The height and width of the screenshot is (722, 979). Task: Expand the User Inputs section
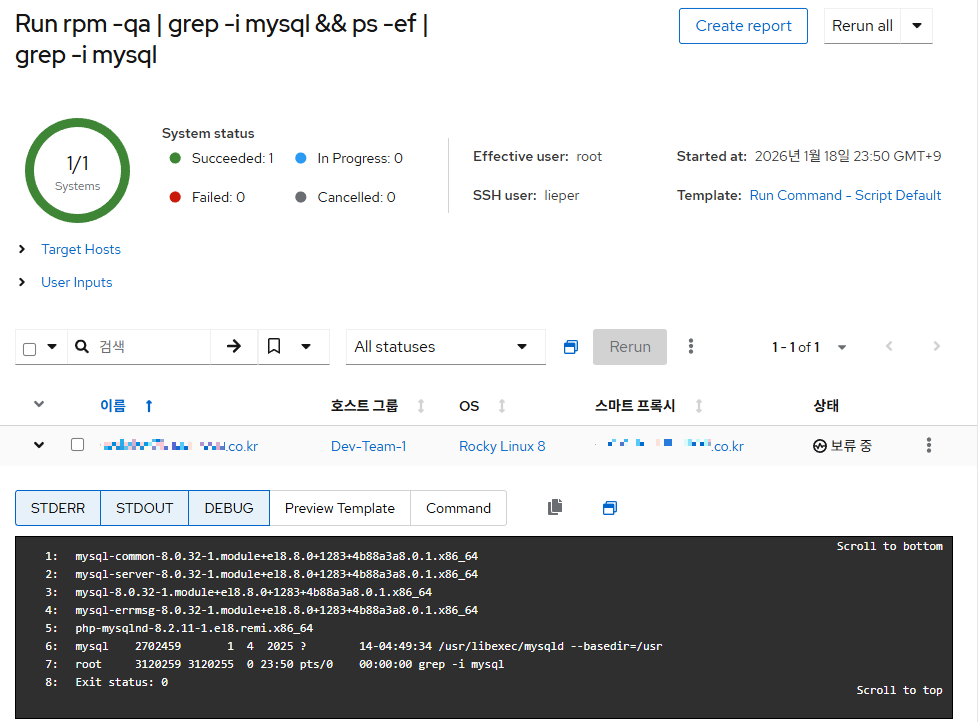[x=76, y=282]
